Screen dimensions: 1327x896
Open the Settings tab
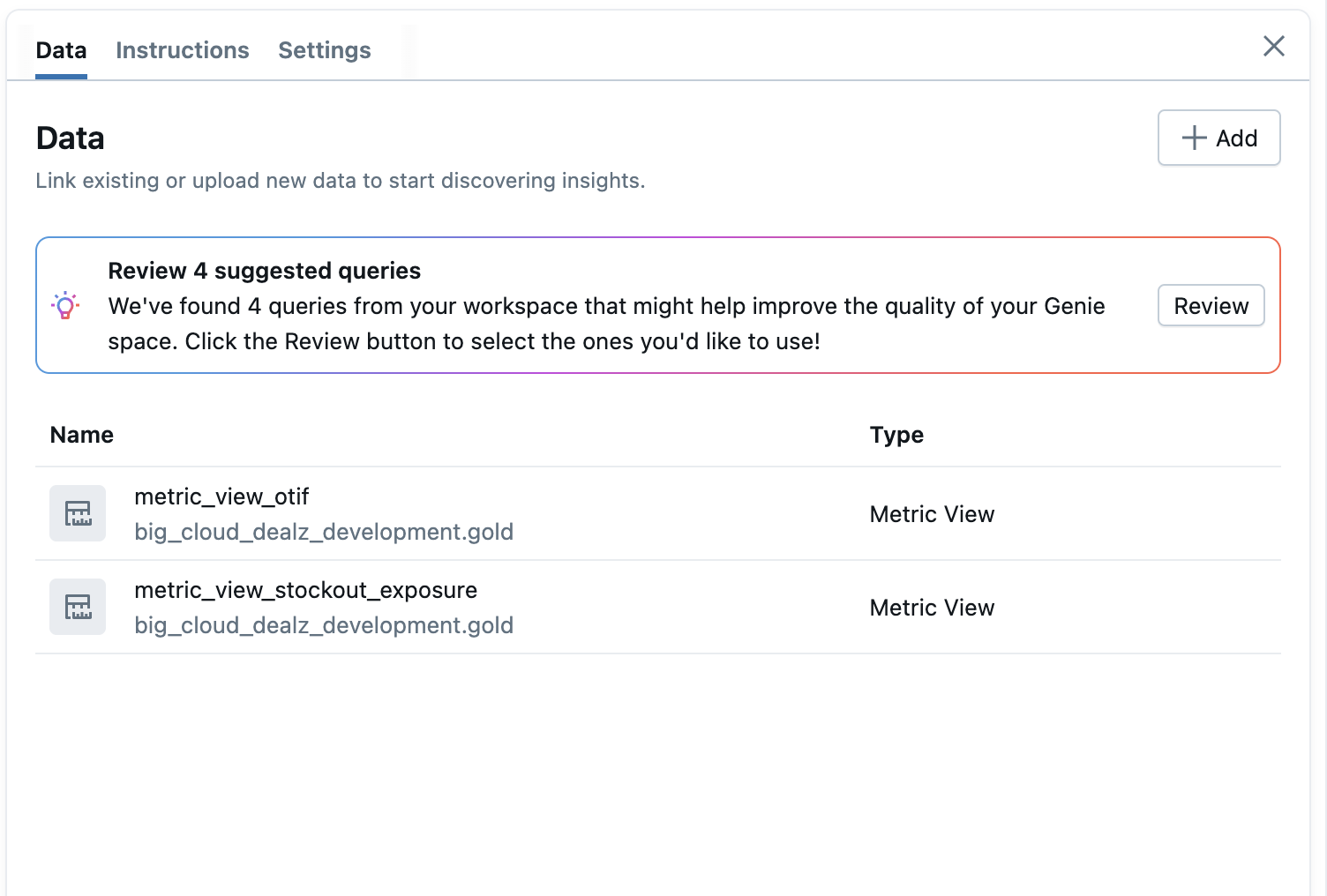(324, 50)
